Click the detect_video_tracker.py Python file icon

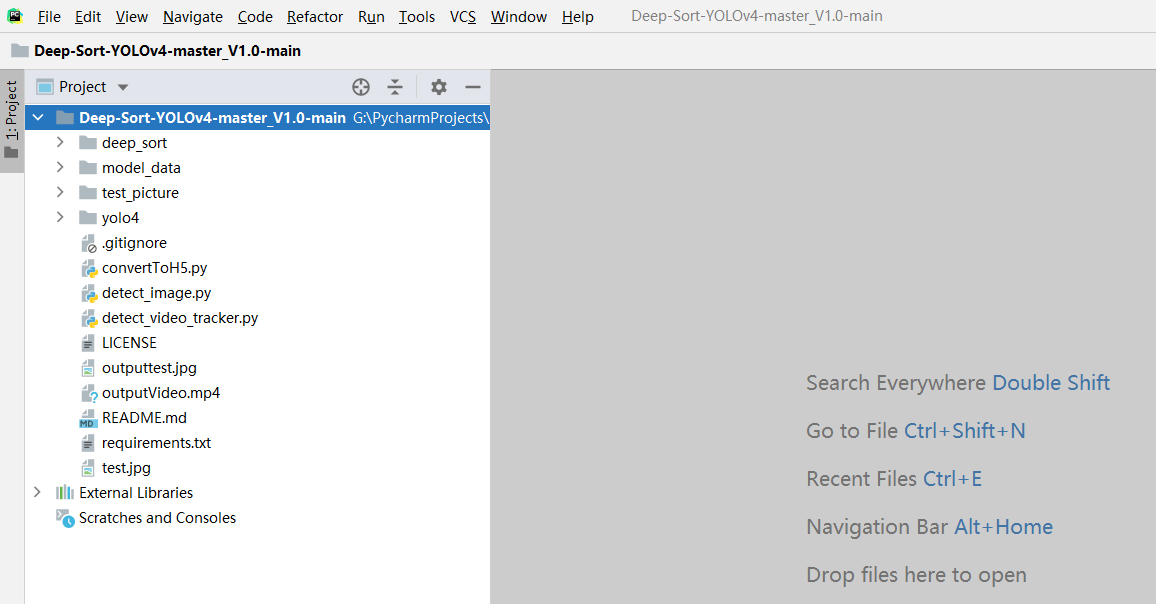point(88,319)
